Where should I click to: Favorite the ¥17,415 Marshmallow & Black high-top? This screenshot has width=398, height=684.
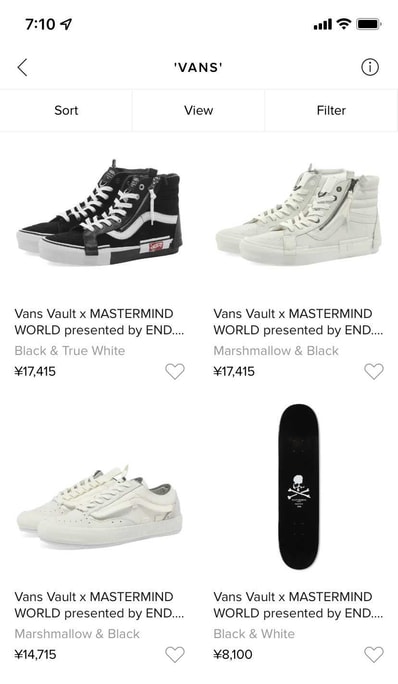(x=374, y=371)
